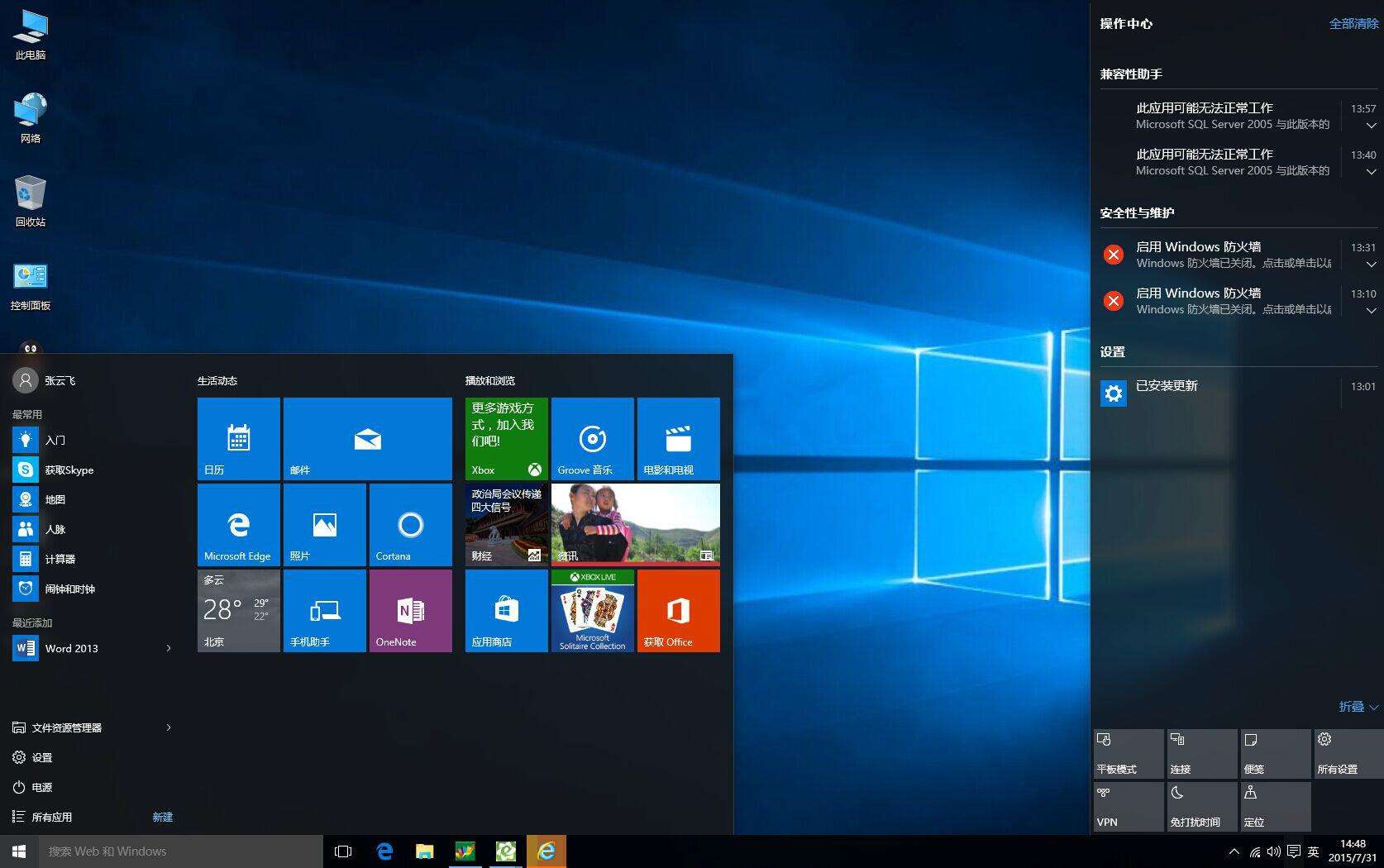
Task: Open the 应用商店 Store tile
Action: 506,611
